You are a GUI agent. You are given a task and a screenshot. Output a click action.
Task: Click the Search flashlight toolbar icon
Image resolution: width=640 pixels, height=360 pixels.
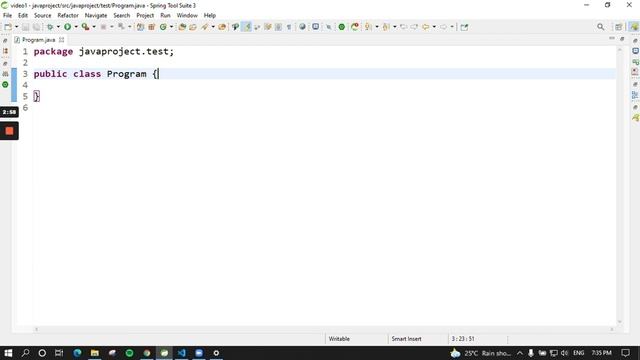[204, 27]
